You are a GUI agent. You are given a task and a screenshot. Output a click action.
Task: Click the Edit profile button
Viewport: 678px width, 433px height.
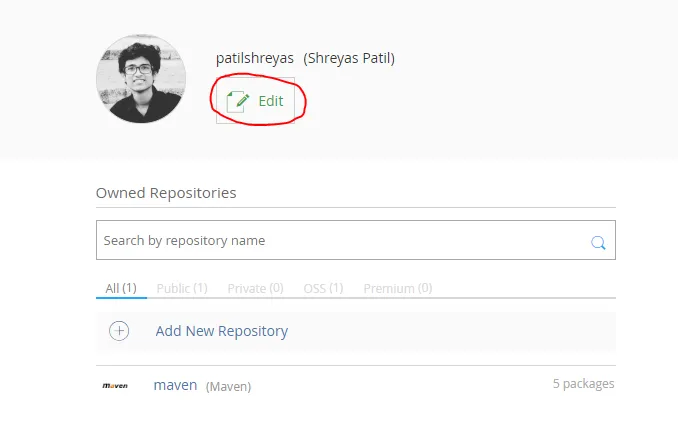click(x=256, y=101)
